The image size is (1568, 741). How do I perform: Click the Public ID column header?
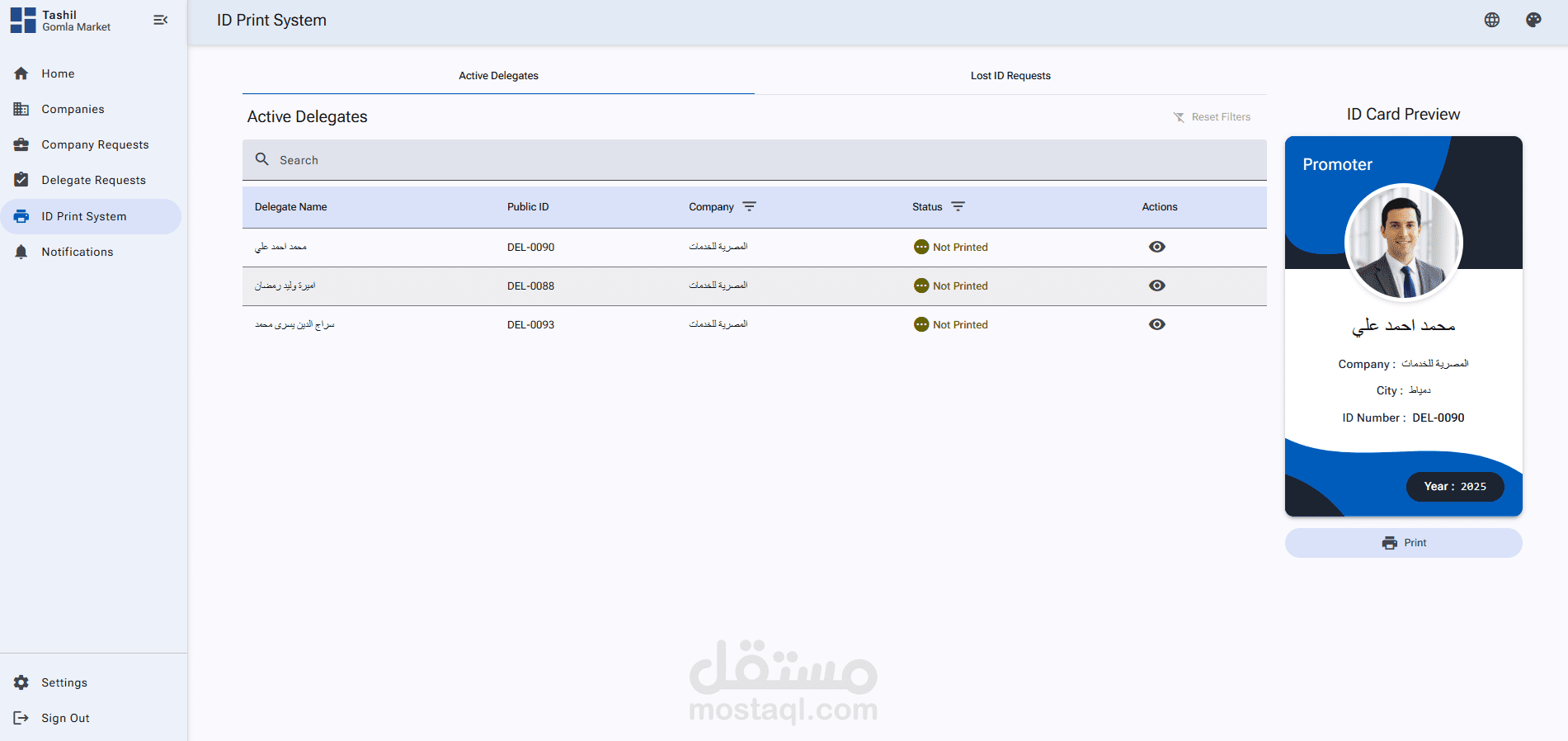click(x=528, y=207)
